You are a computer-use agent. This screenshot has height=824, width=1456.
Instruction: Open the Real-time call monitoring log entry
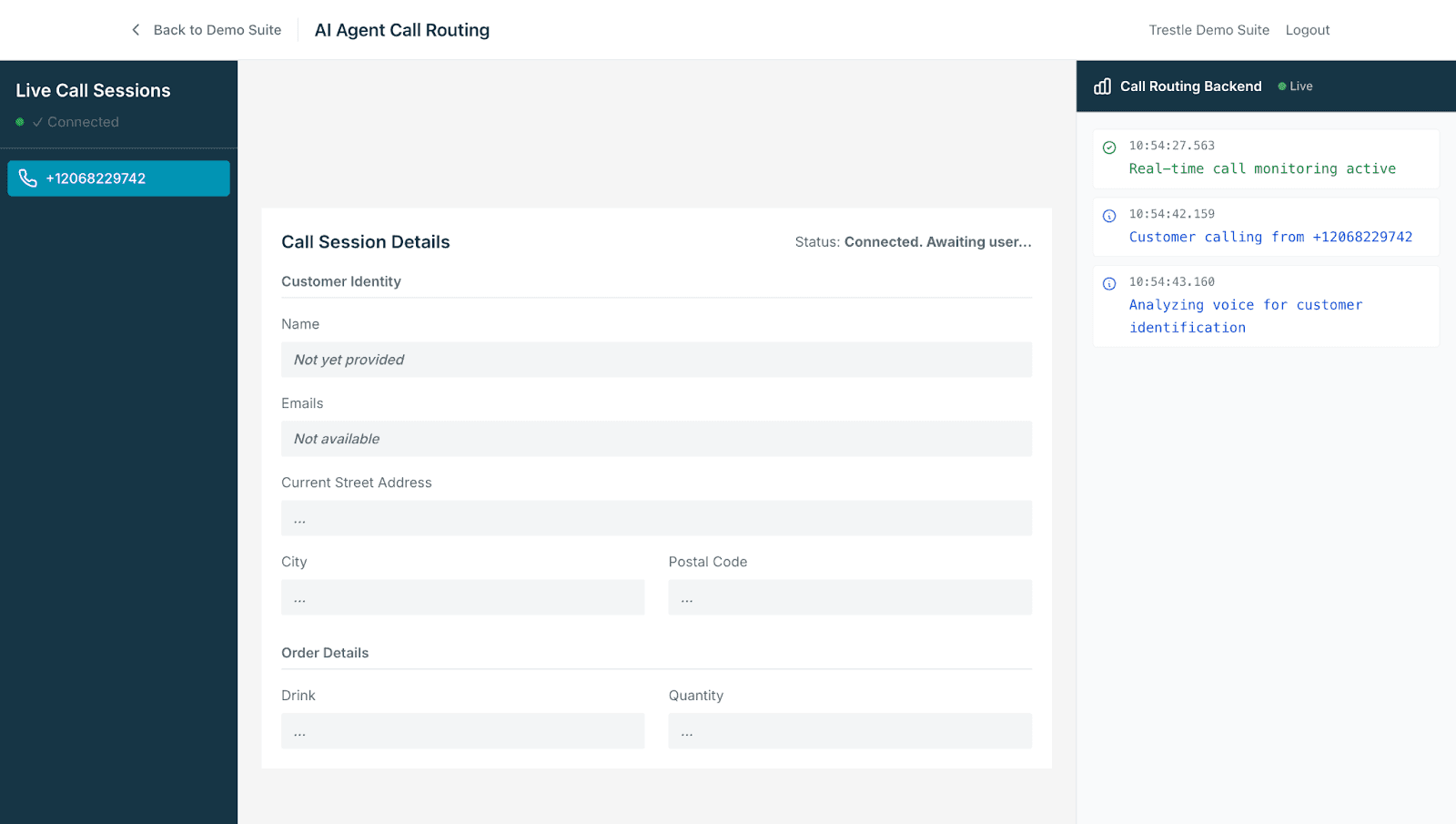click(x=1265, y=158)
